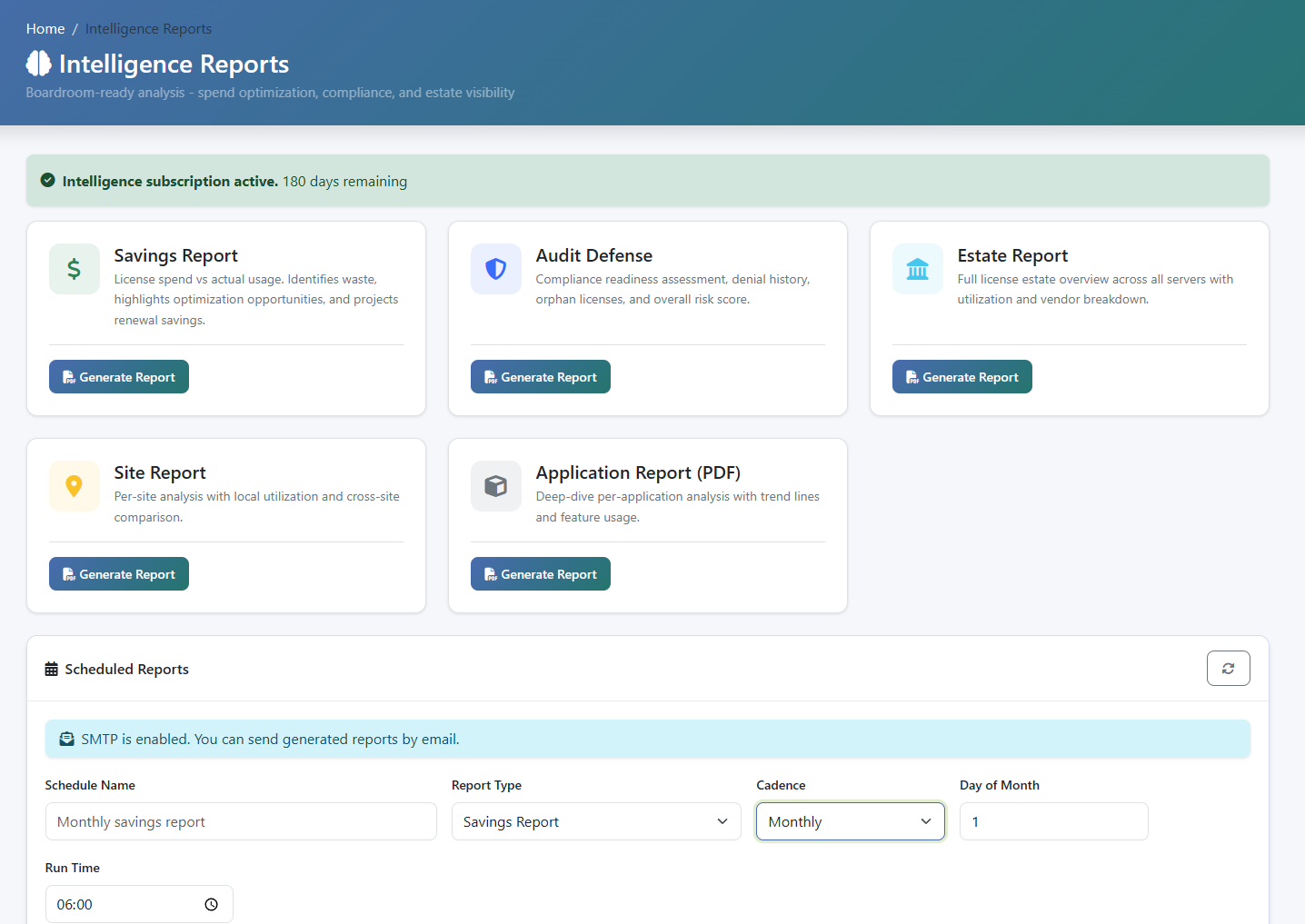Open the Report Type dropdown
This screenshot has height=924, width=1305.
[x=595, y=821]
